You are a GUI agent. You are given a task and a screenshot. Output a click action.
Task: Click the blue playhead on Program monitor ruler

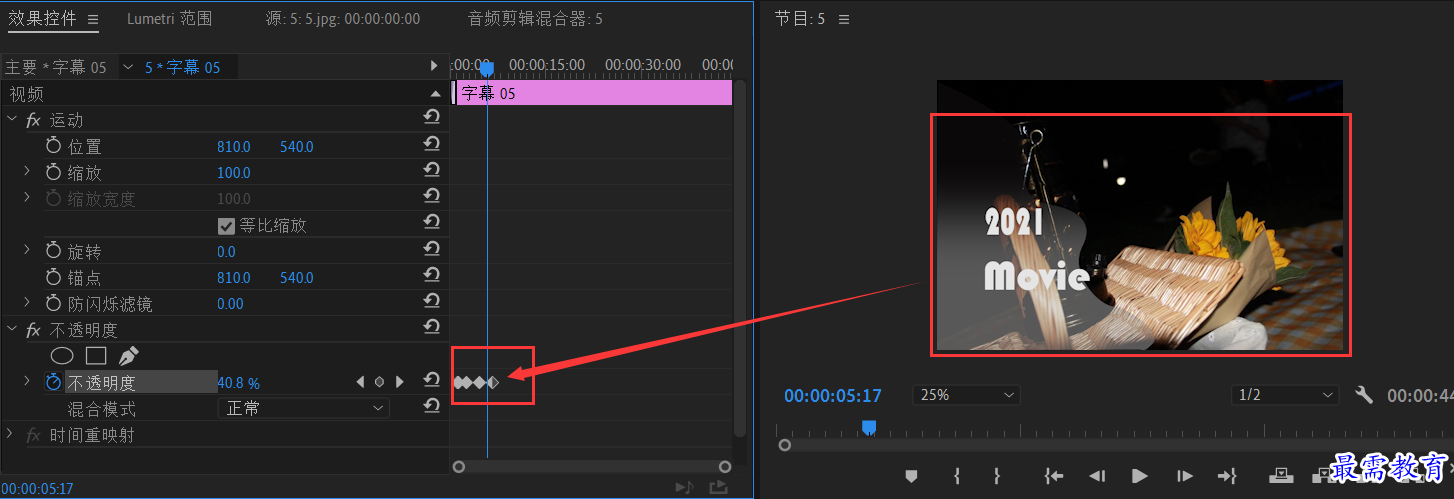click(x=869, y=428)
